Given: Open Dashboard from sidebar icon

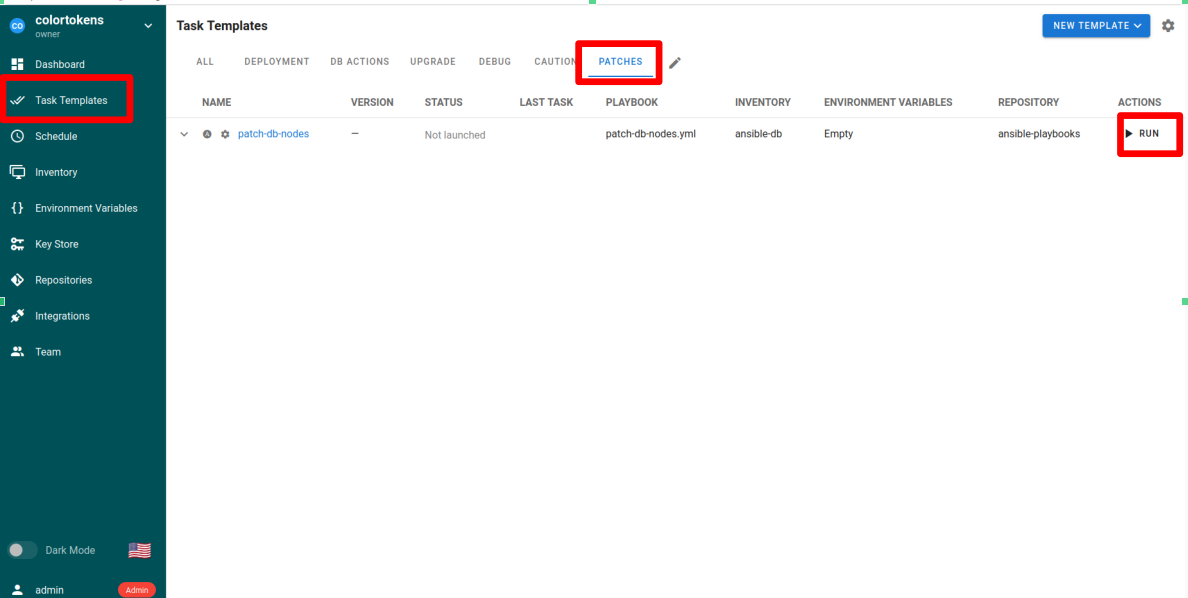Looking at the screenshot, I should [x=17, y=64].
